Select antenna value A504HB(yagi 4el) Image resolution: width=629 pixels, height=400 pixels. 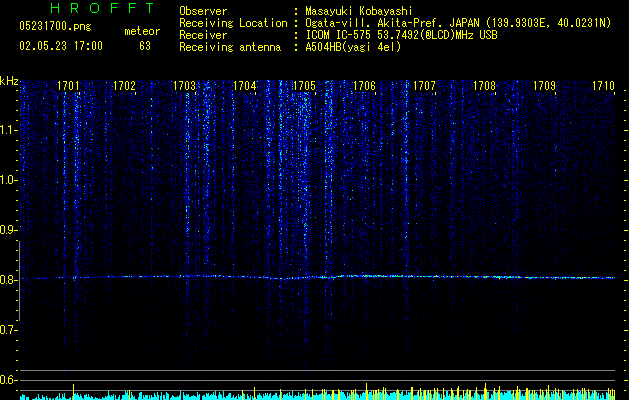353,47
